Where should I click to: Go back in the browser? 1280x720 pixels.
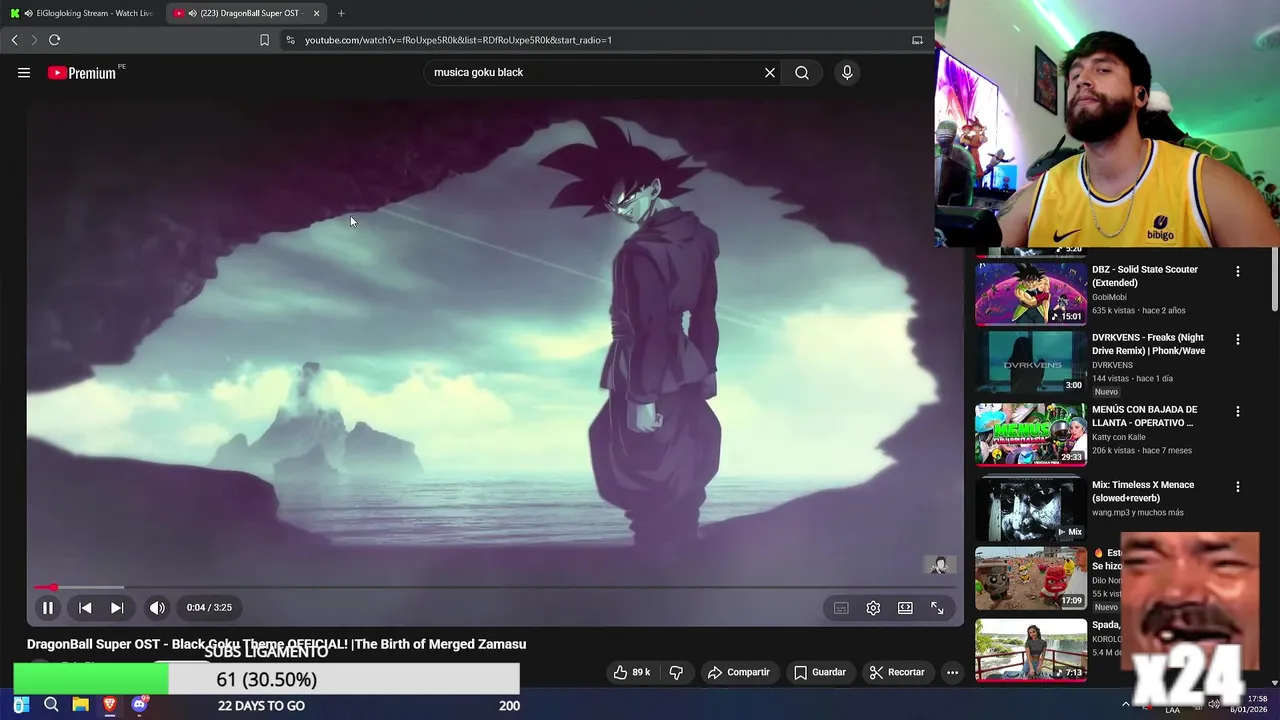click(14, 40)
